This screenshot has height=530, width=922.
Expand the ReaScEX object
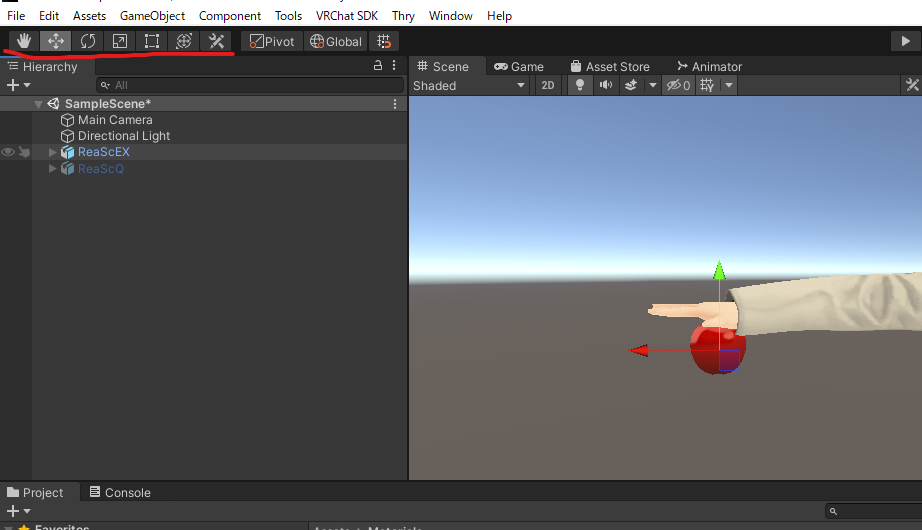point(52,152)
